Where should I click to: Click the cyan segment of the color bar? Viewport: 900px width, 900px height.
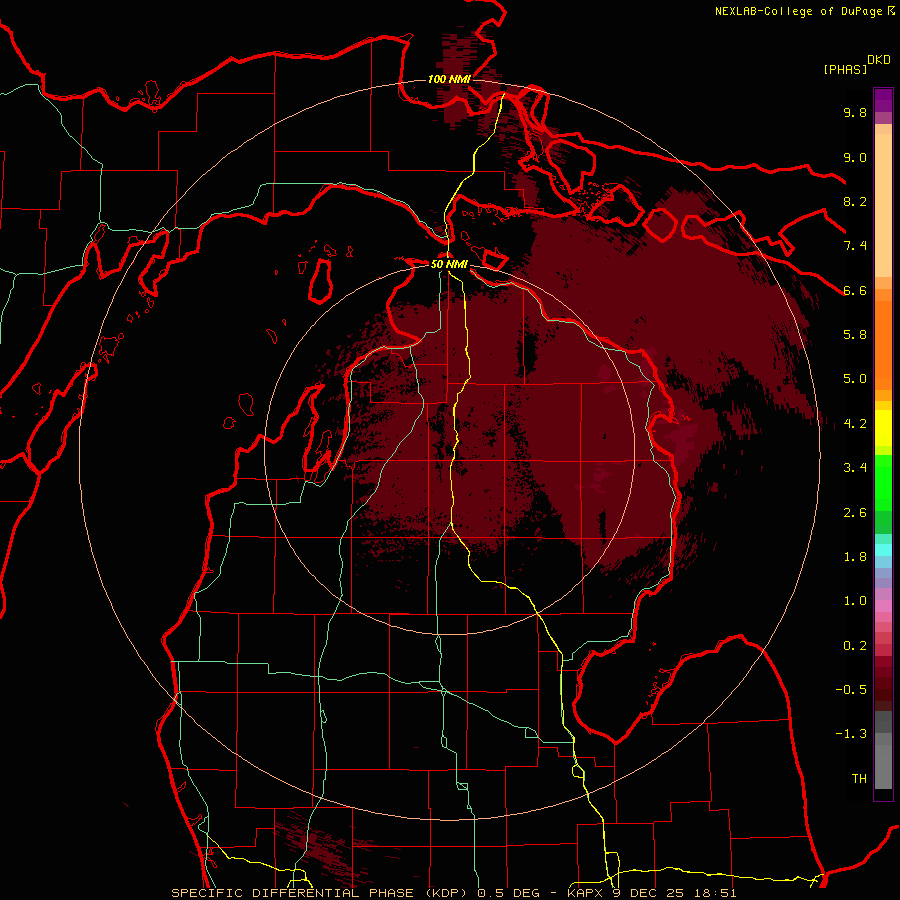(x=883, y=550)
